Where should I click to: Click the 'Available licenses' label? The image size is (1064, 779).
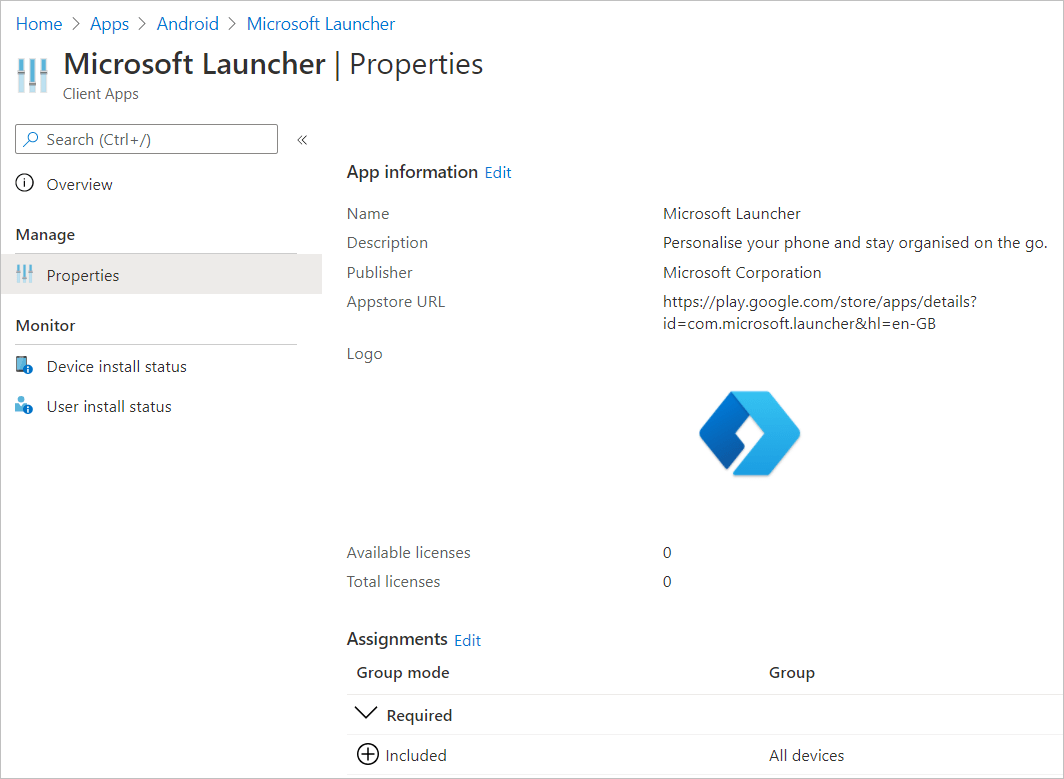coord(408,552)
